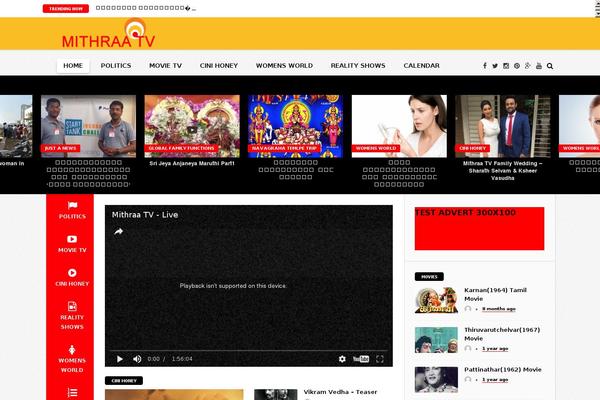Open video settings gear
The width and height of the screenshot is (600, 400).
[x=342, y=358]
